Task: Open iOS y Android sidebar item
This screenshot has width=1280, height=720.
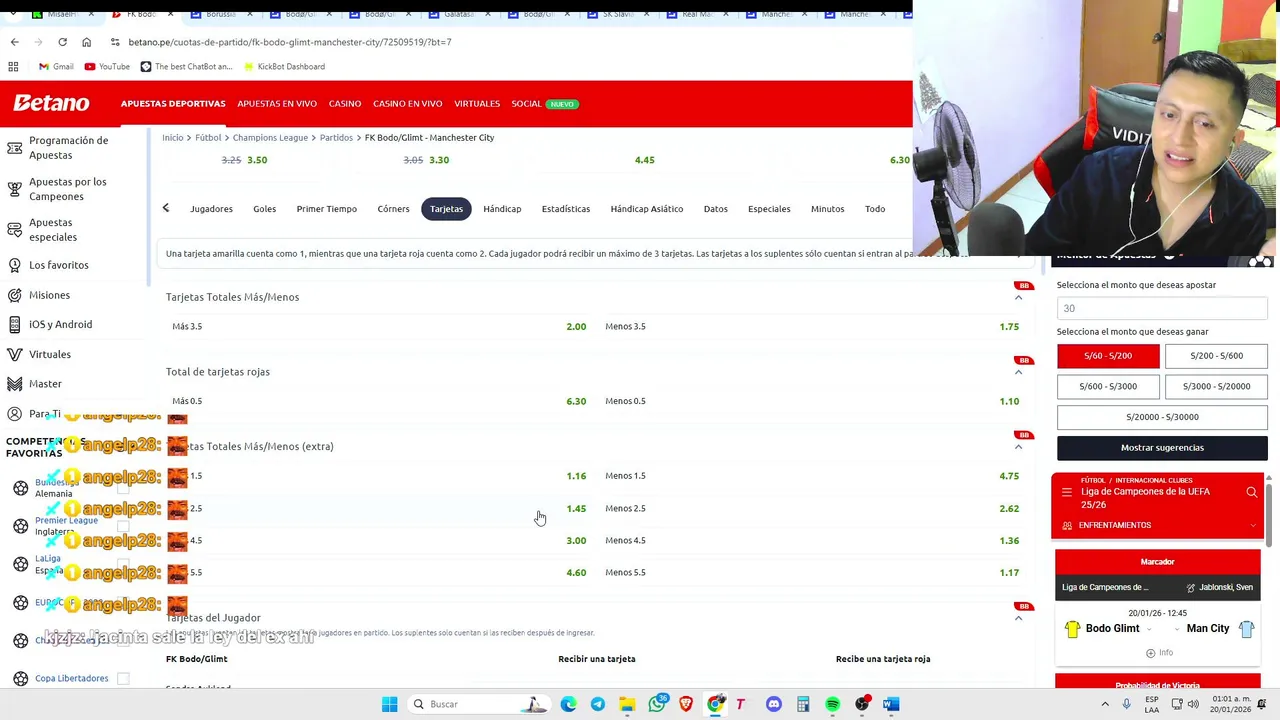Action: pyautogui.click(x=60, y=324)
